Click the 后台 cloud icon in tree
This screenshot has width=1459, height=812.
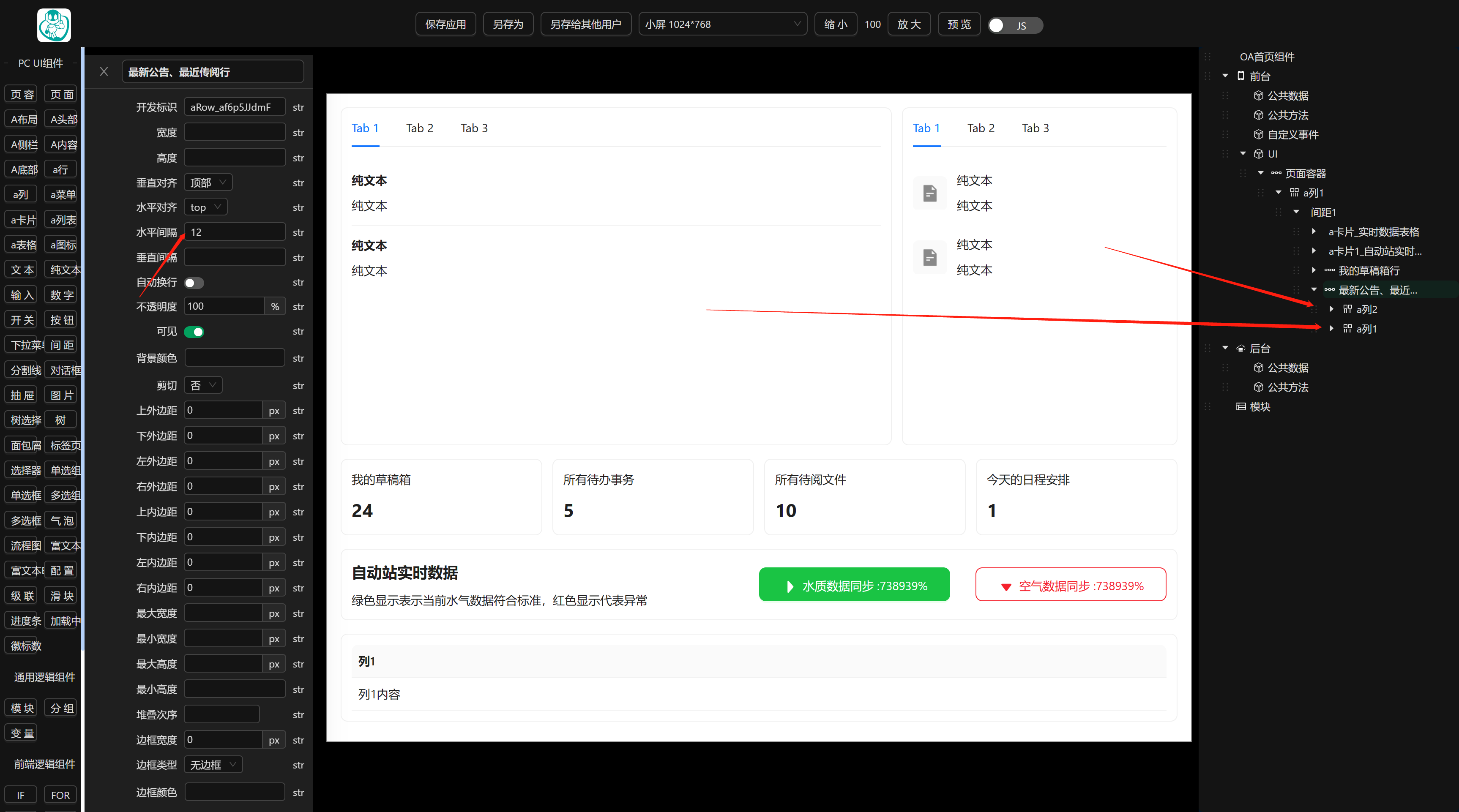(x=1240, y=348)
